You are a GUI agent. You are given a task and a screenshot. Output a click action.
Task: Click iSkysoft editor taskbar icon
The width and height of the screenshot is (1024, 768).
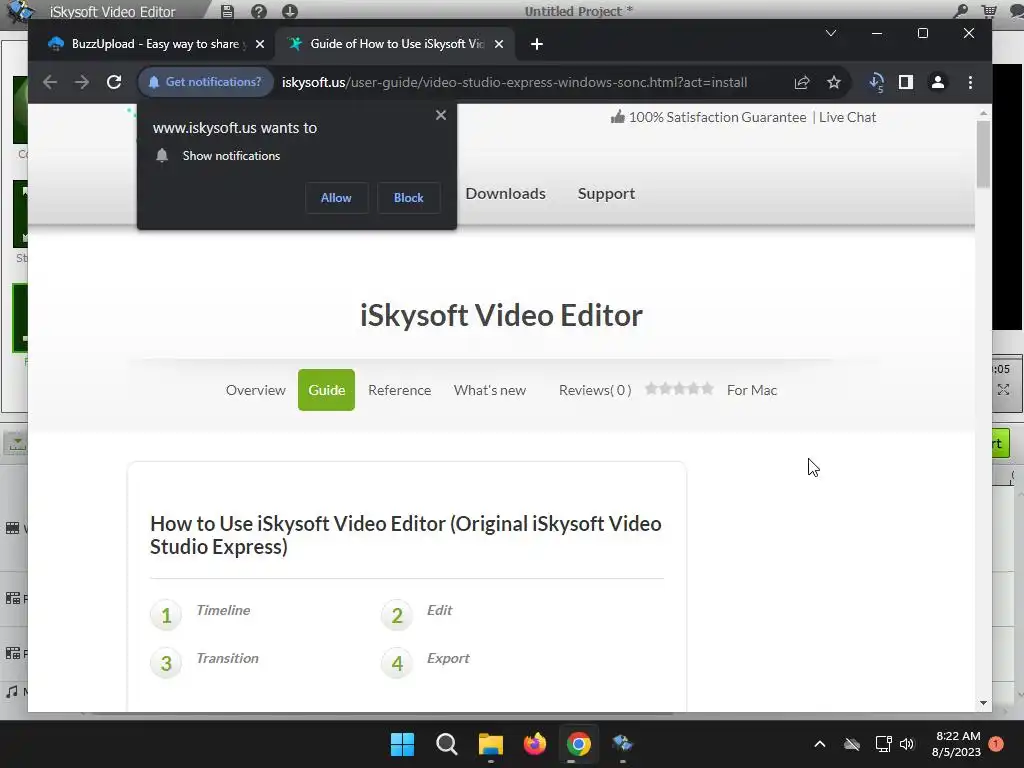pos(622,744)
